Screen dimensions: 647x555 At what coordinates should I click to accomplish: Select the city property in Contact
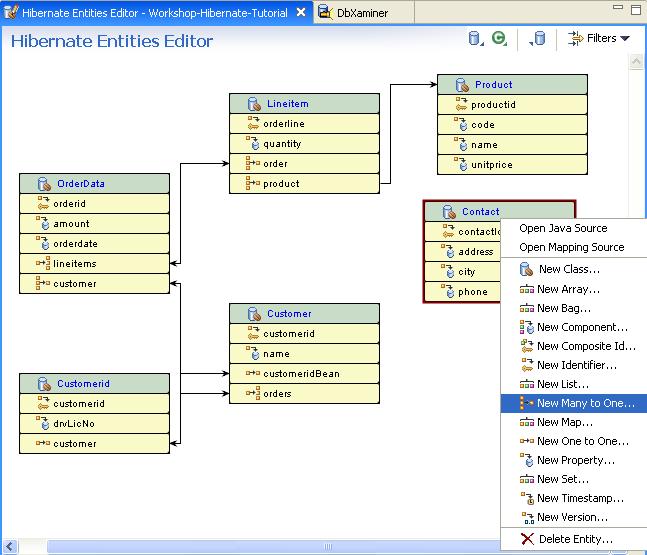463,272
